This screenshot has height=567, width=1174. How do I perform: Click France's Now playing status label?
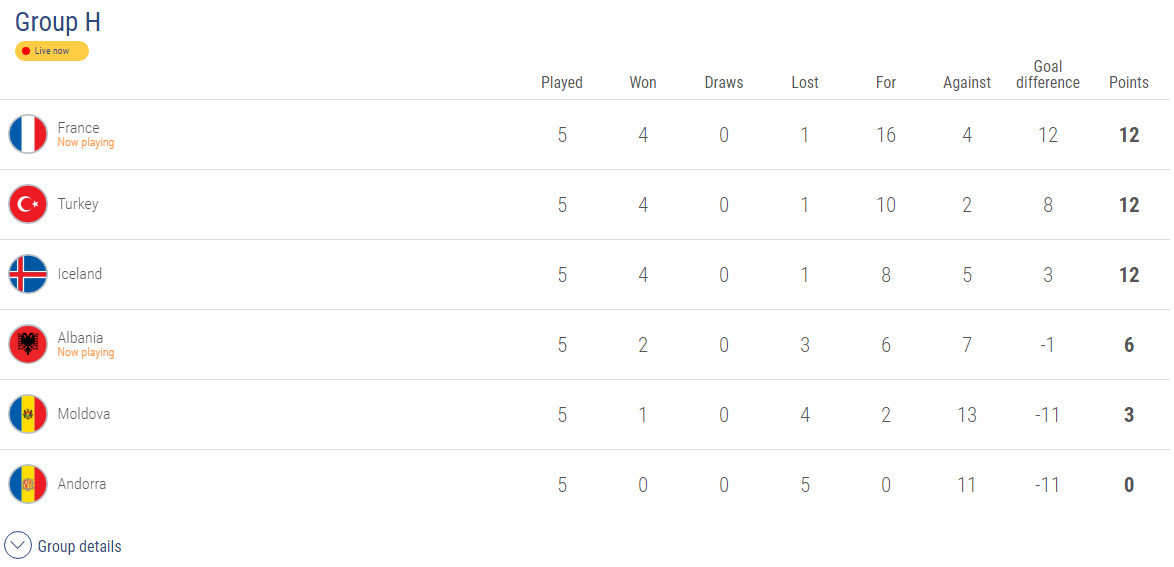click(x=86, y=142)
